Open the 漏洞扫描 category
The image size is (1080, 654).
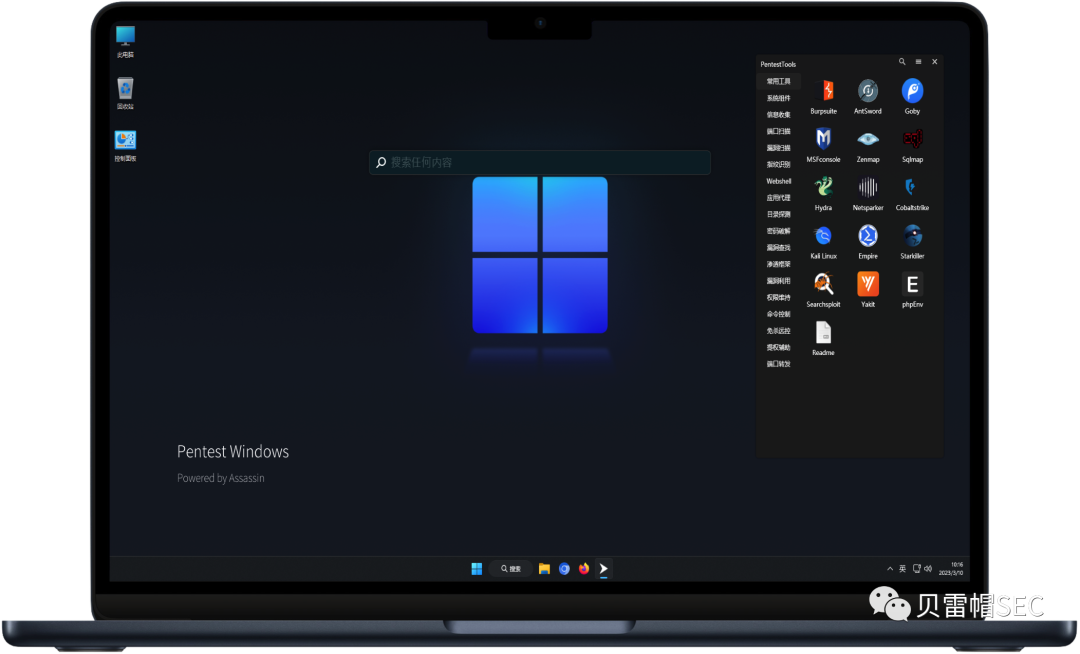778,147
